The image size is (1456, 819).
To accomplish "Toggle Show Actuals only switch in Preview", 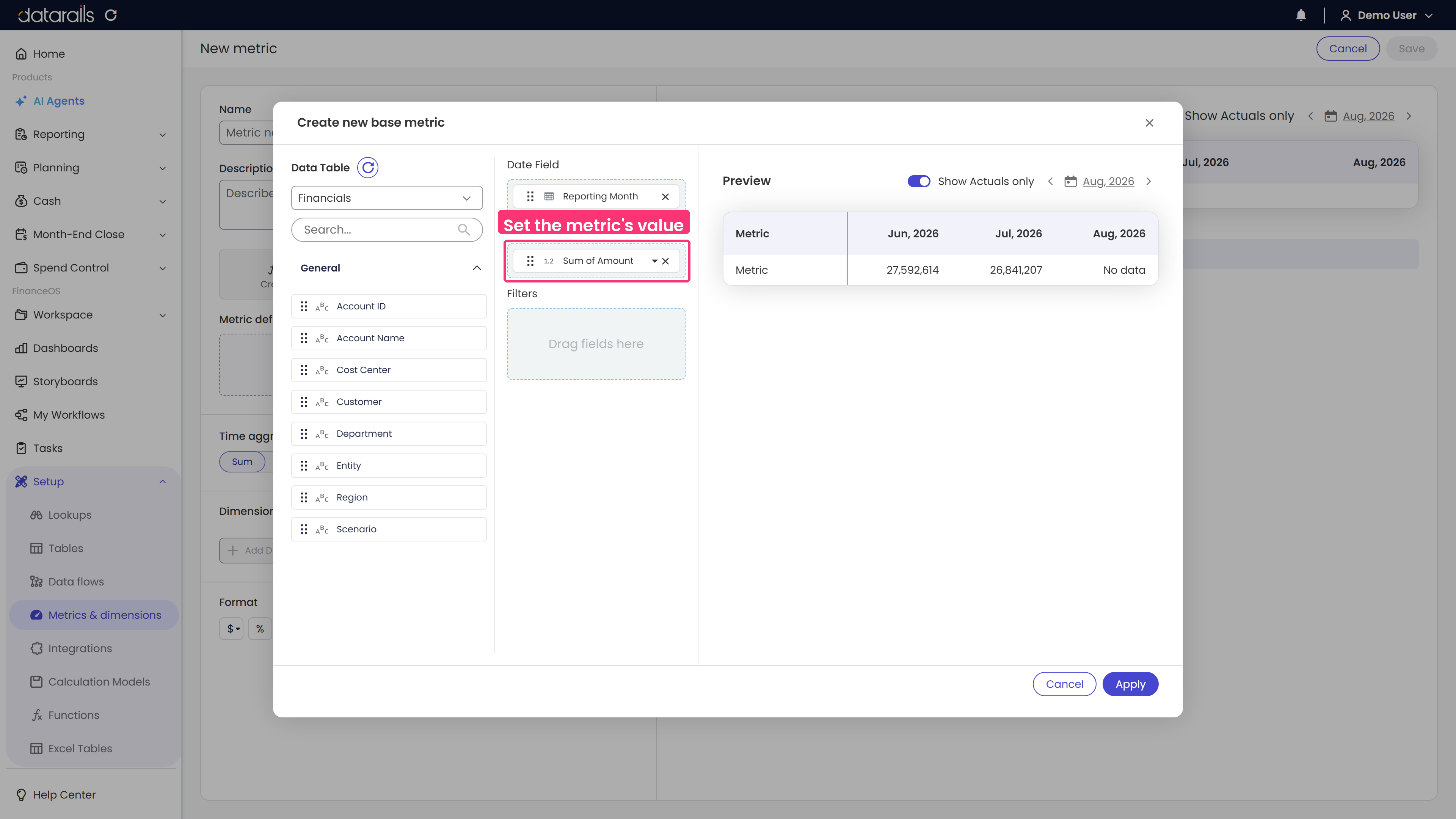I will [x=918, y=182].
